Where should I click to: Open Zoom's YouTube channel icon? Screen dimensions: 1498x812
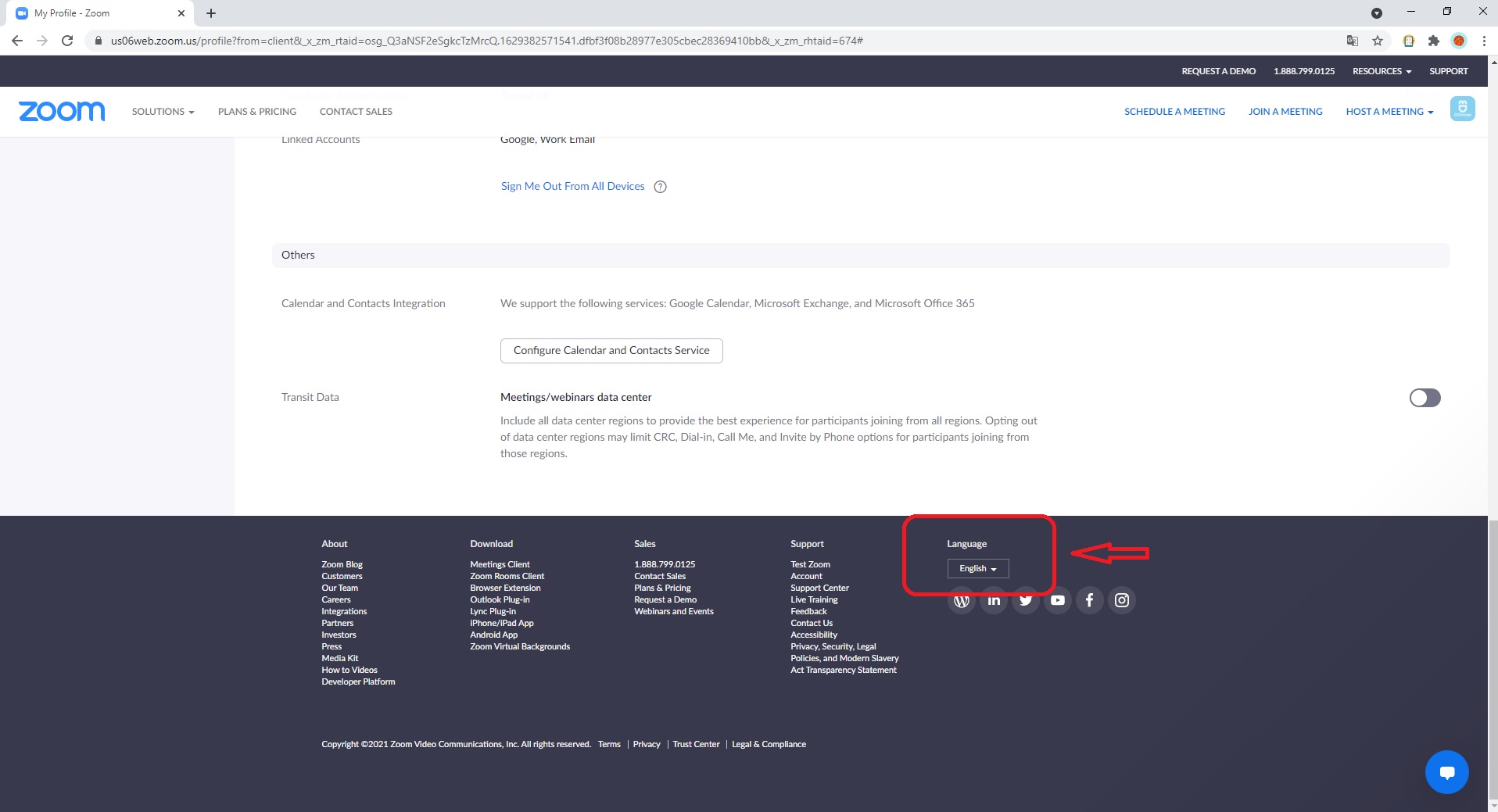pos(1058,600)
